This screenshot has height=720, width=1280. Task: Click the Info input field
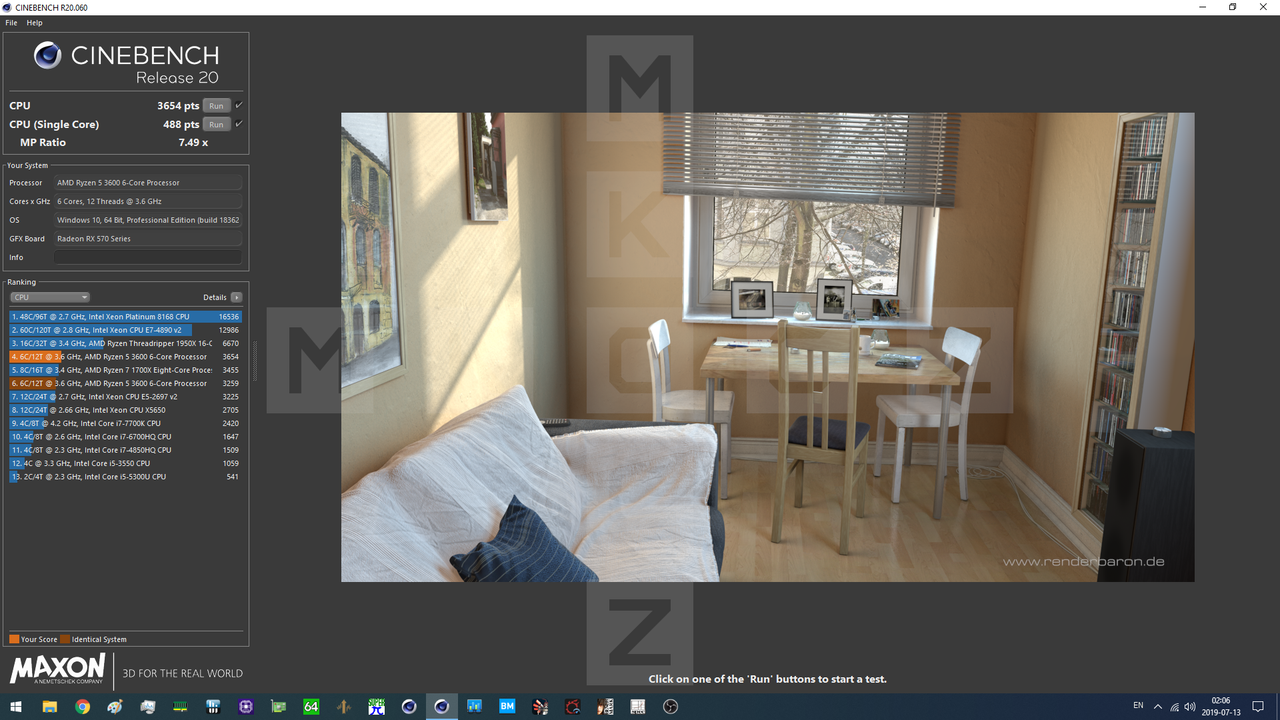click(148, 257)
